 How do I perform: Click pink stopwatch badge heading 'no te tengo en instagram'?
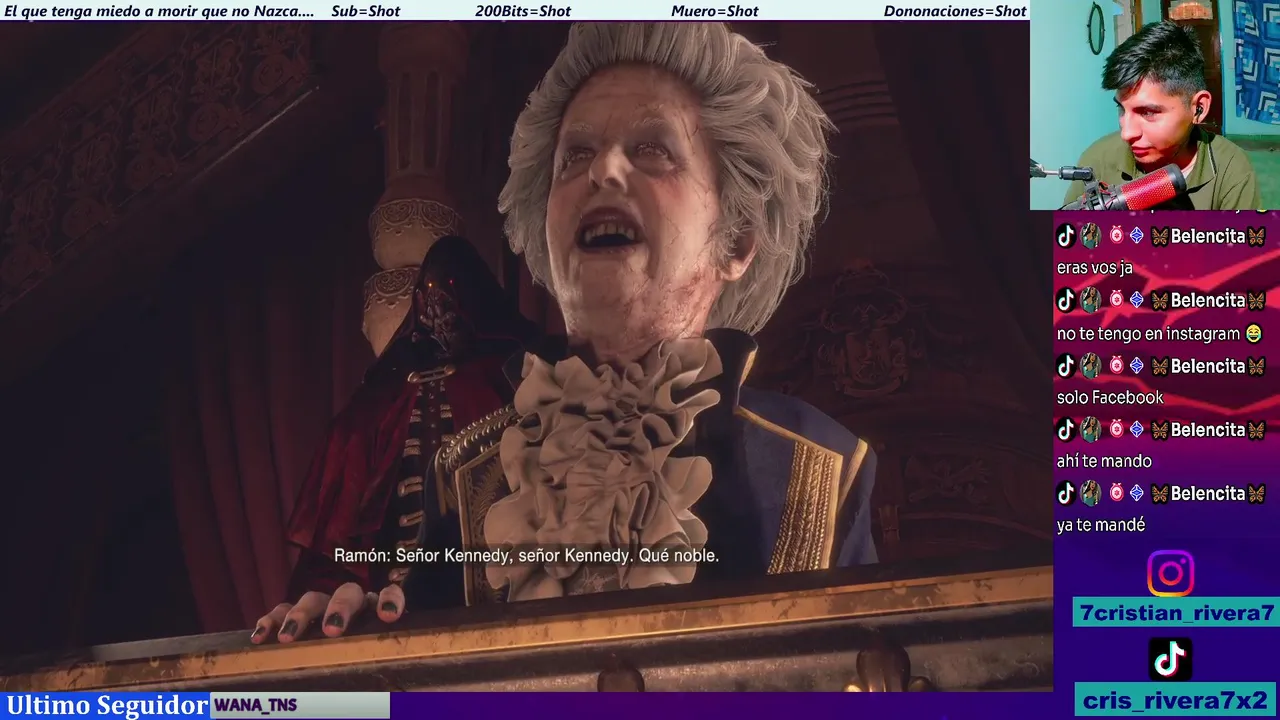1116,300
